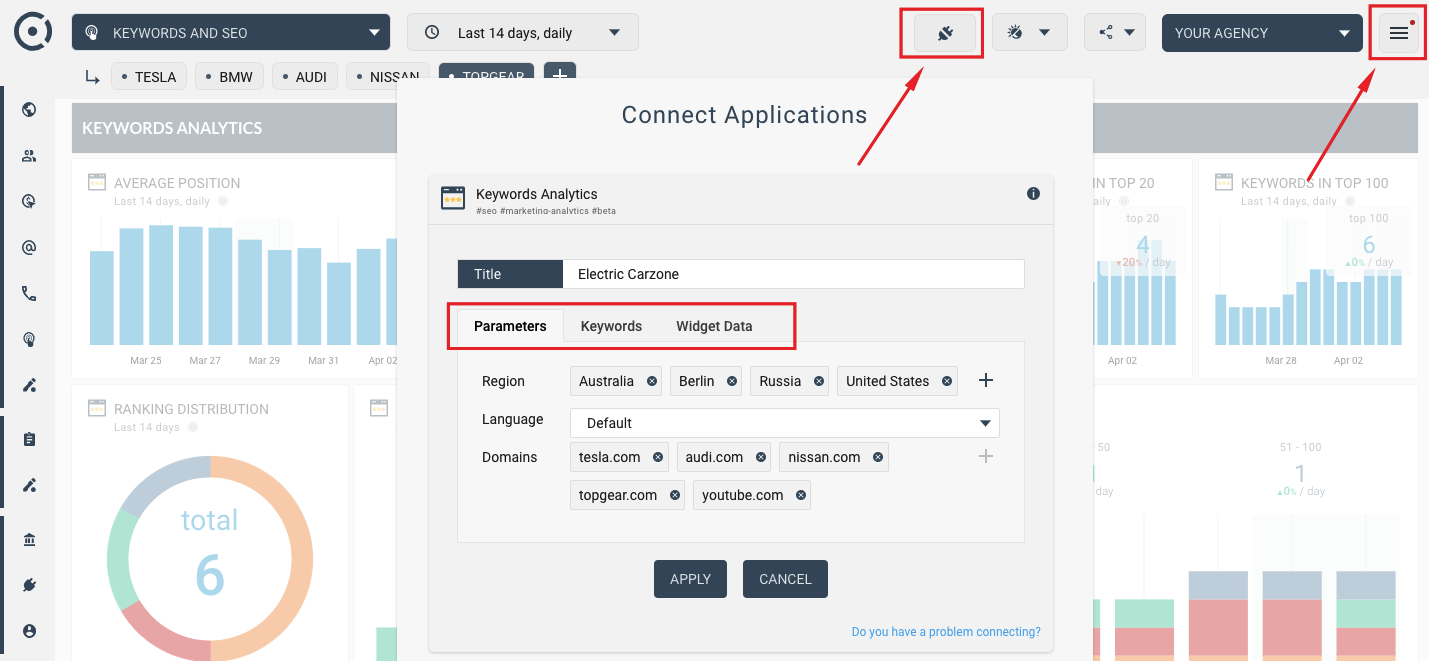Screen dimensions: 1429x661
Task: Select the NISSAN project tab
Action: [x=388, y=77]
